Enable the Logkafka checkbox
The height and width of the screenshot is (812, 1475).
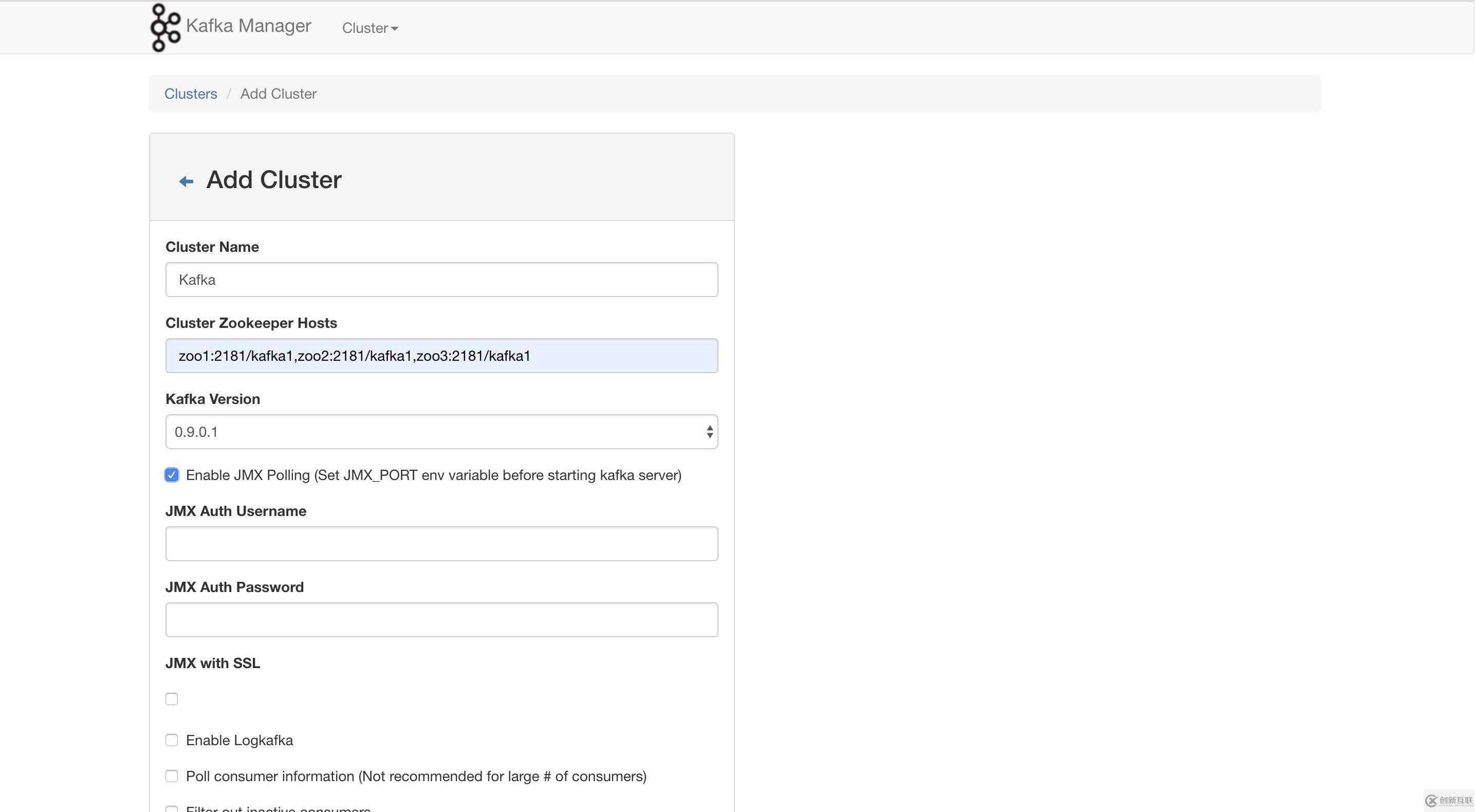172,740
